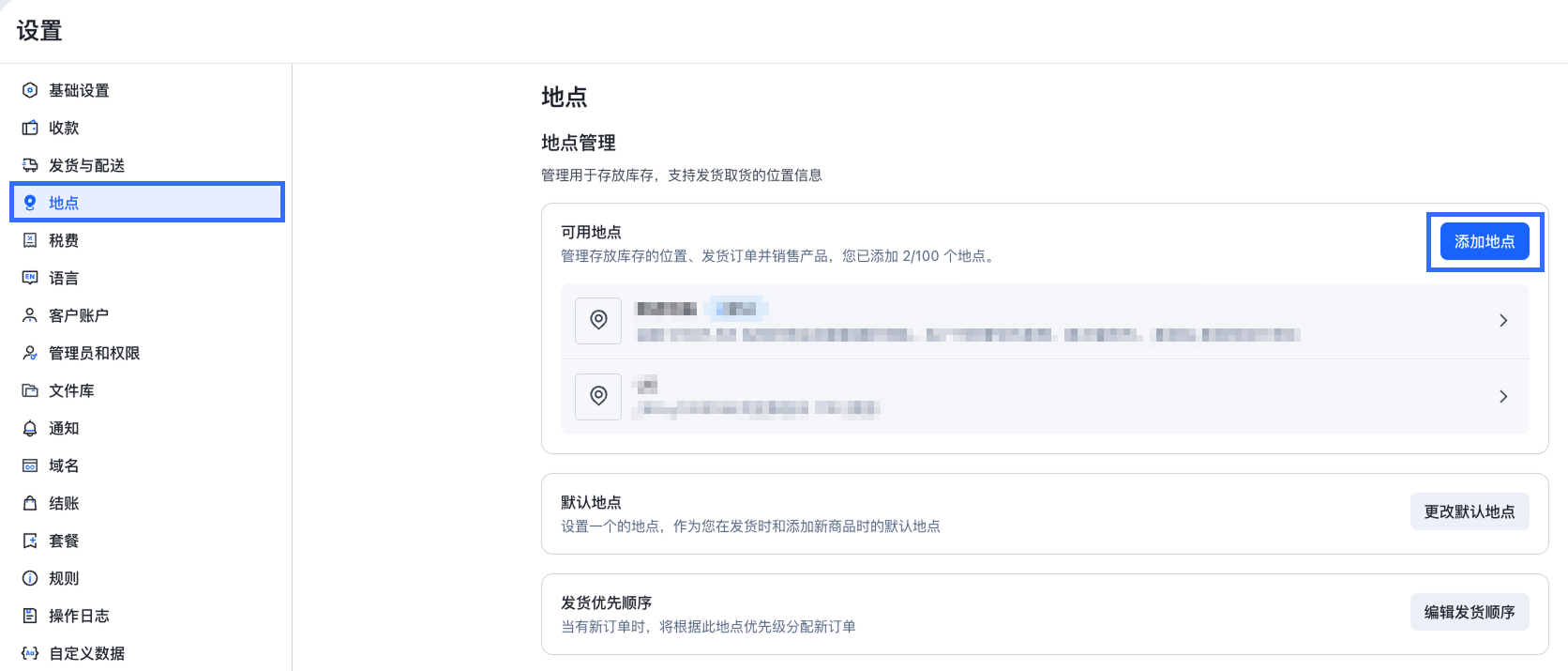The image size is (1568, 671).
Task: Click the 发货与配送 truck icon
Action: (x=30, y=165)
